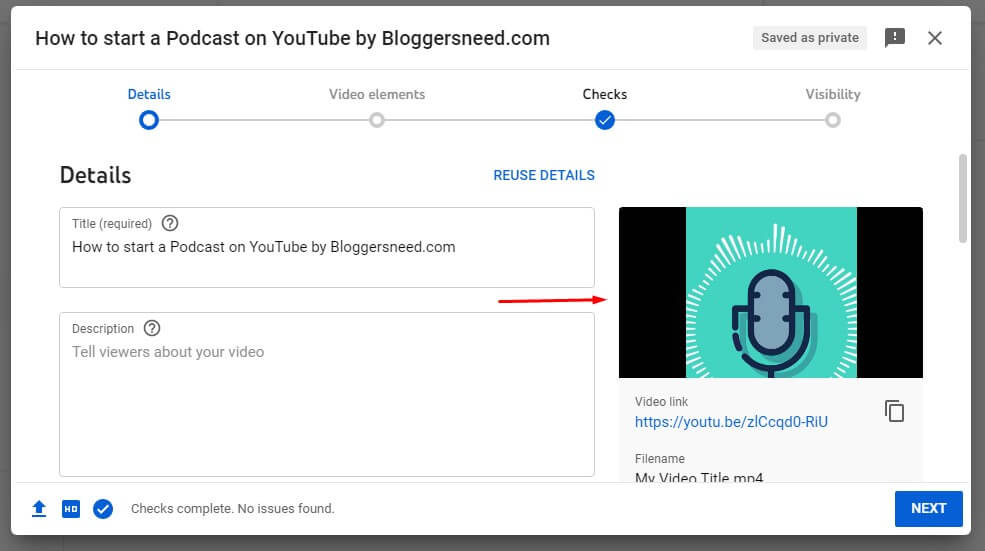Copy the video link icon

895,411
